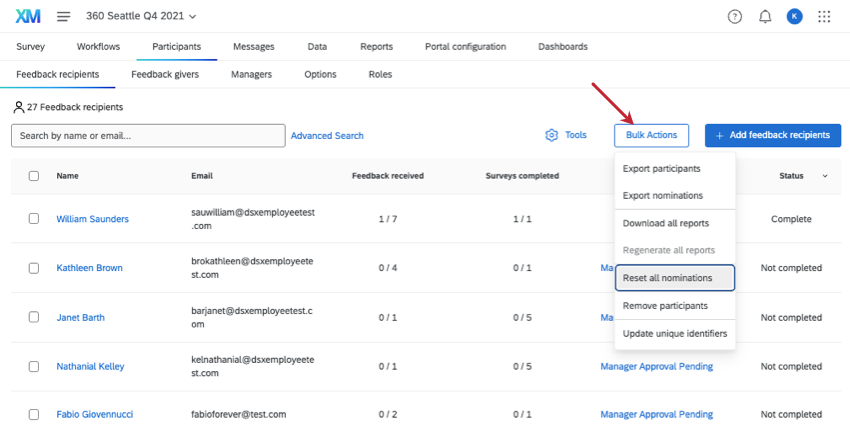Viewport: 850px width, 426px height.
Task: Click the 0 / 4 feedback received value
Action: coord(388,268)
